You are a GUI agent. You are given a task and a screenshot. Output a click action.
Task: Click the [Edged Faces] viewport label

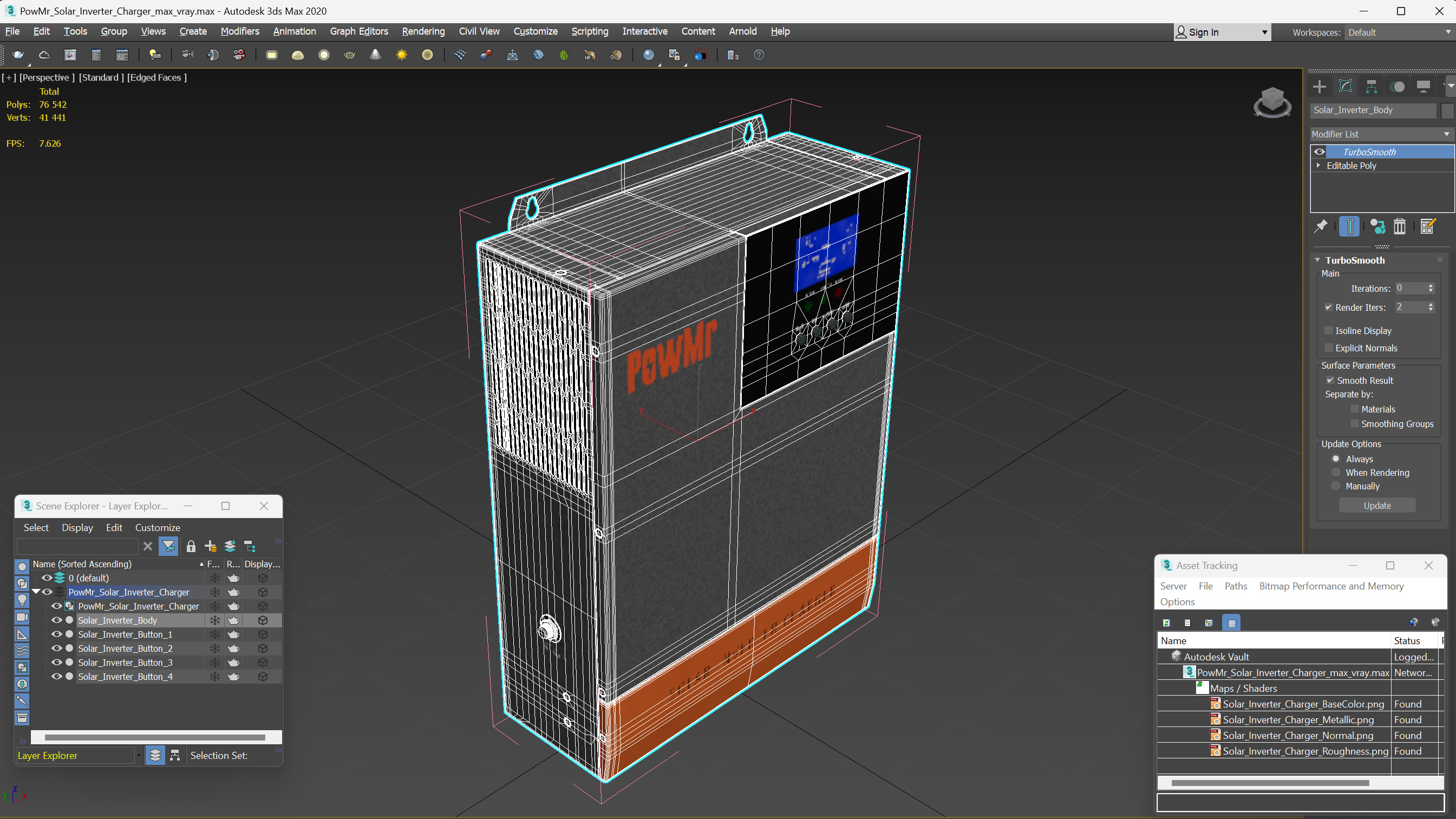coord(156,77)
